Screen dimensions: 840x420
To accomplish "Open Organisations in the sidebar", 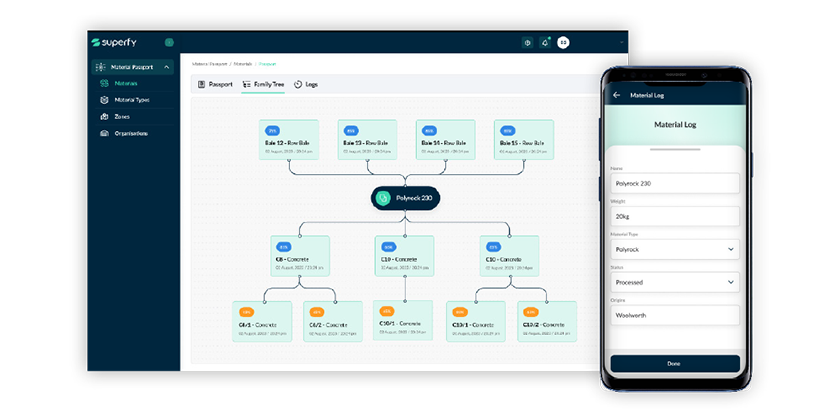I will coord(130,133).
